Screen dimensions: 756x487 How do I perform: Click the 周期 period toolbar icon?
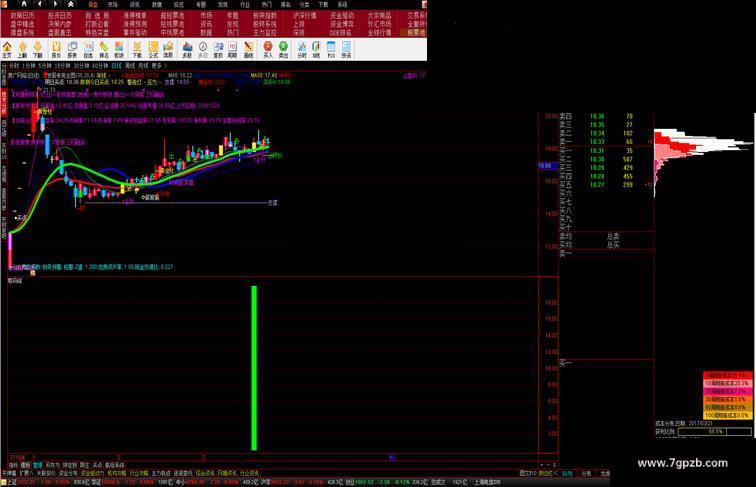tap(232, 50)
